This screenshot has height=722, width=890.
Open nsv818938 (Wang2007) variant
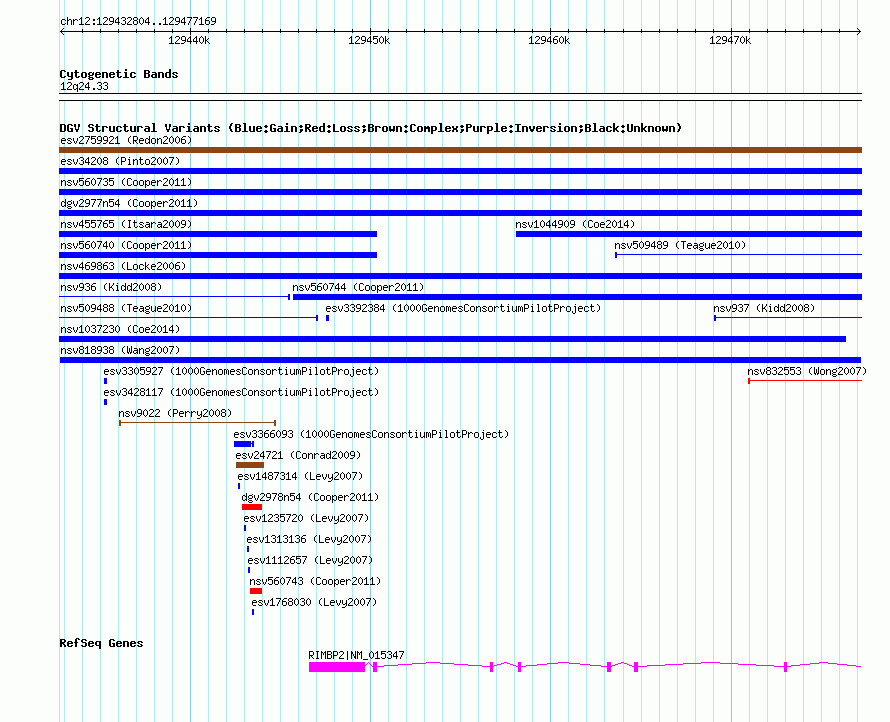[120, 350]
